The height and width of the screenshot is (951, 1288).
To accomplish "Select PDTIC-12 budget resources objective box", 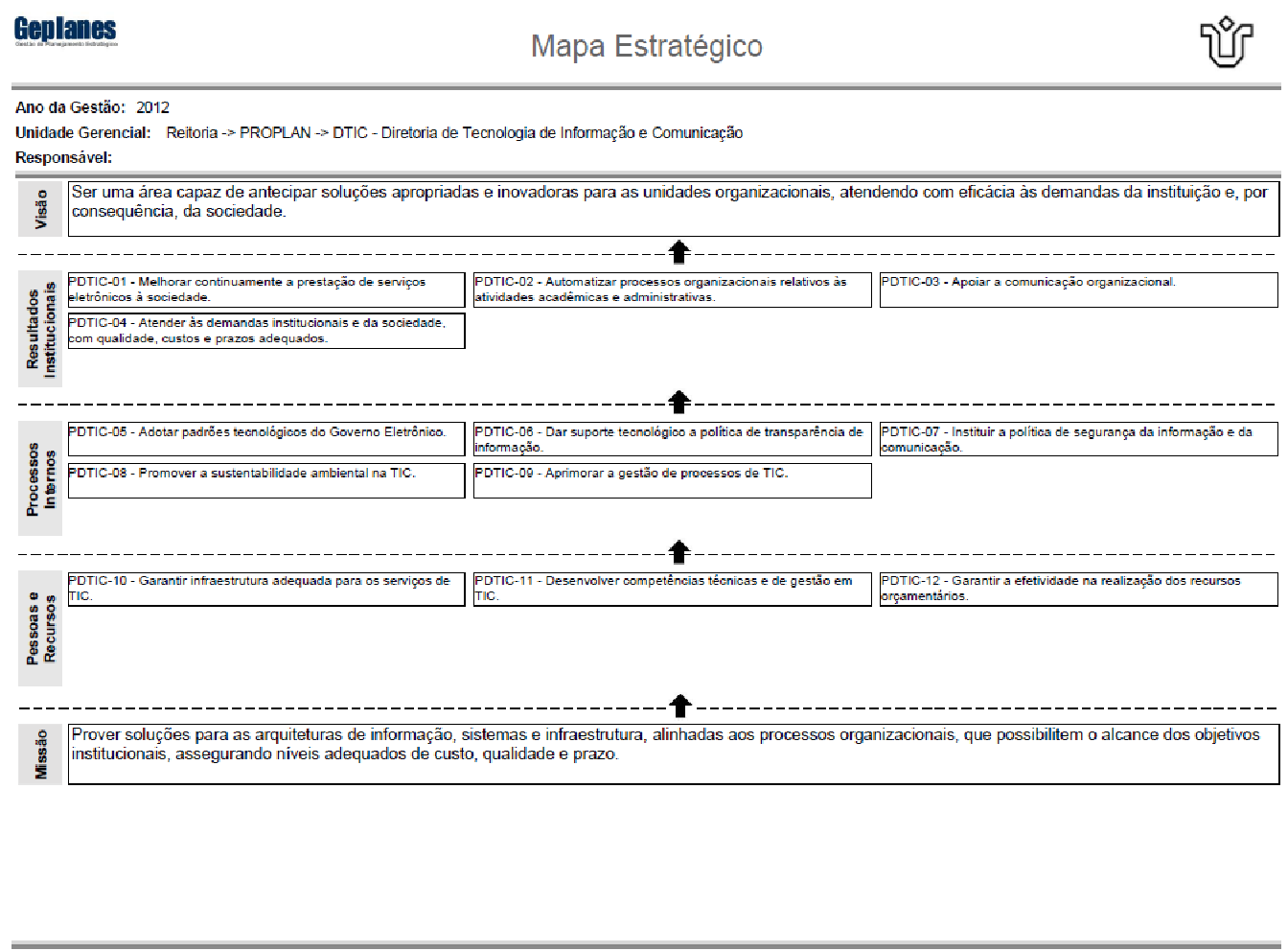I will tap(1078, 589).
